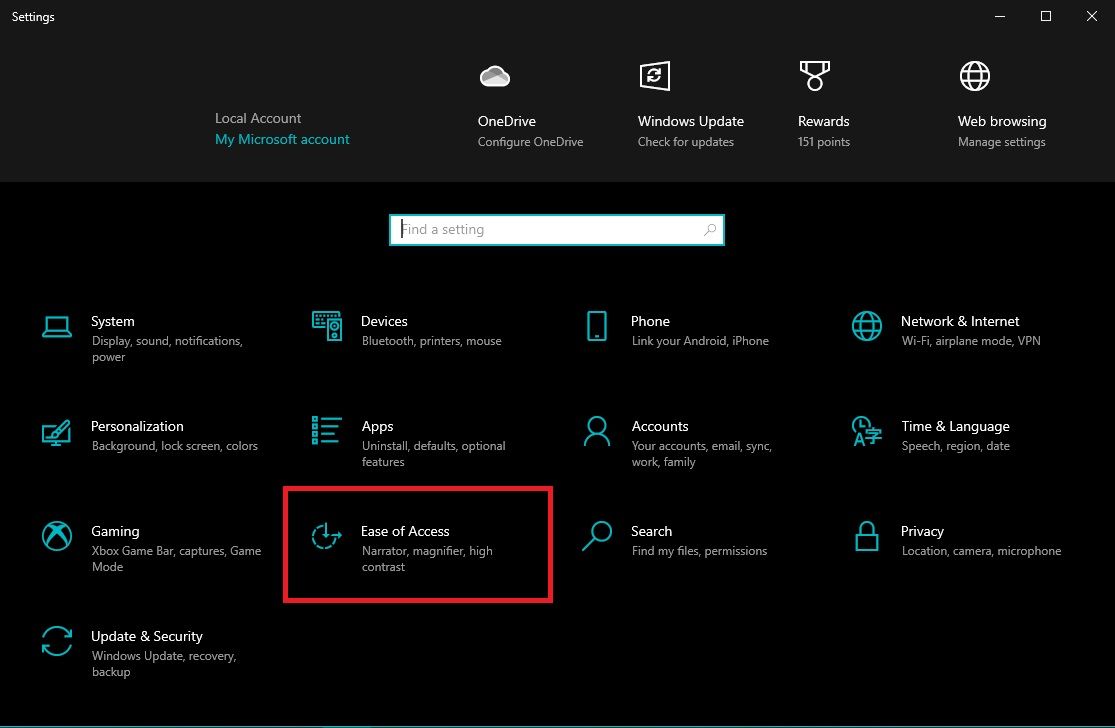This screenshot has width=1115, height=728.
Task: Click Configure OneDrive text
Action: [x=530, y=142]
